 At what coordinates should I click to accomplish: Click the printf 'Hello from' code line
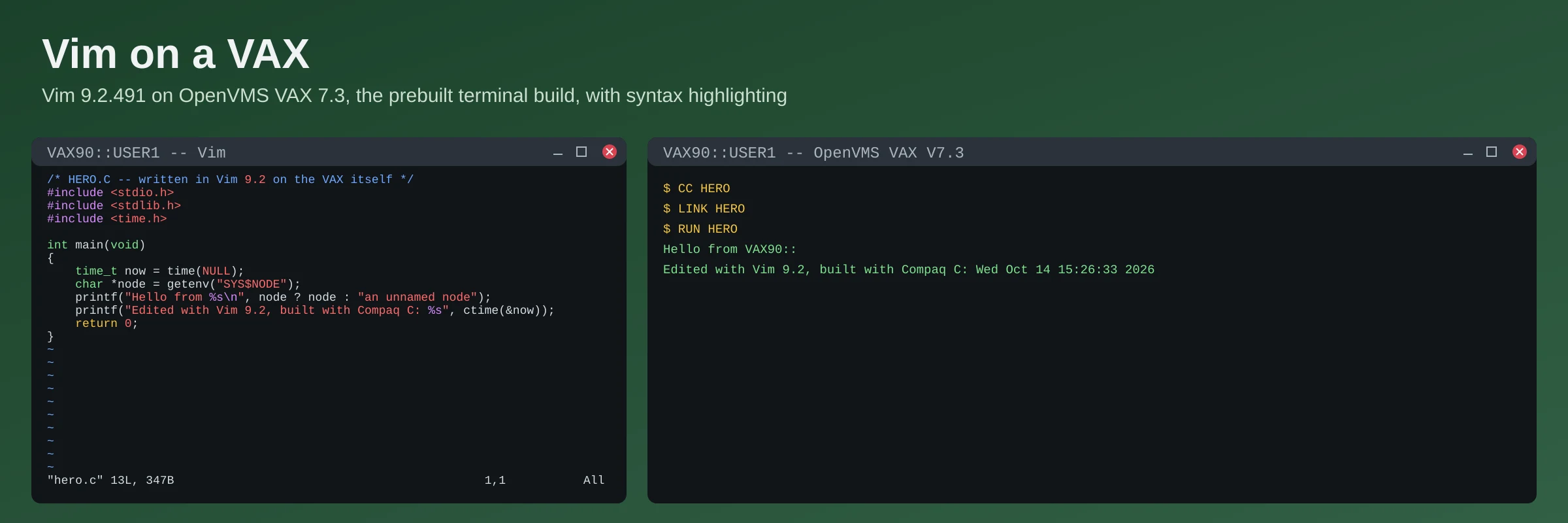point(283,297)
